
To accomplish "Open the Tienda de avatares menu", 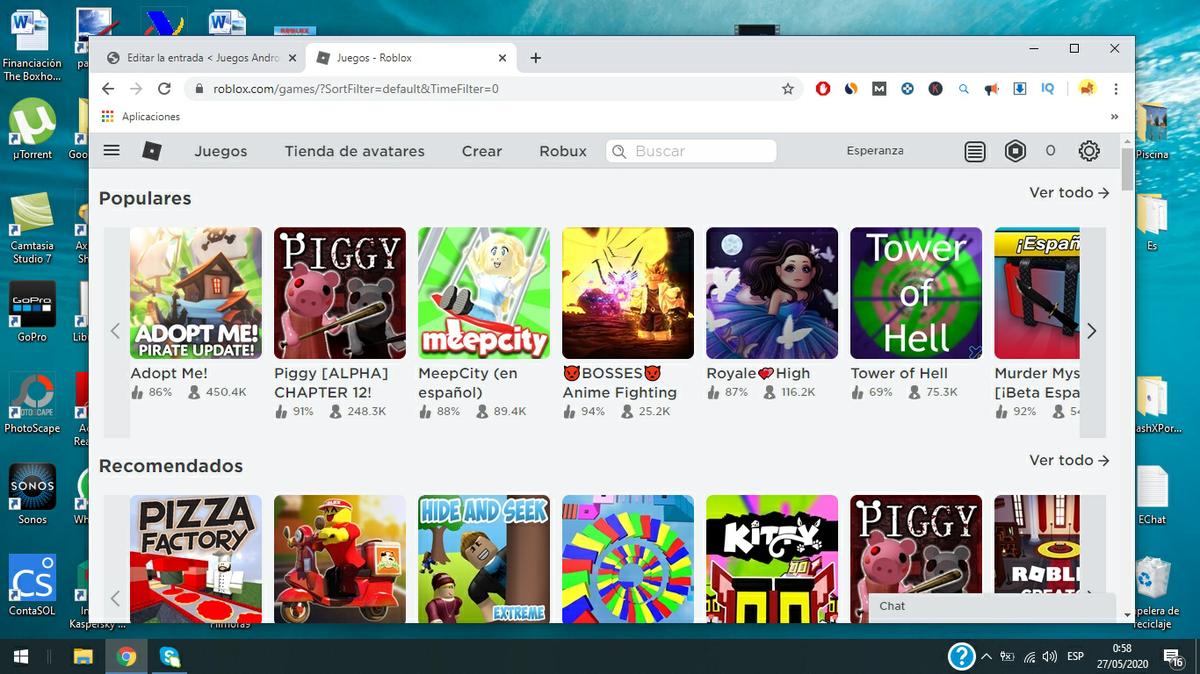I will 354,150.
